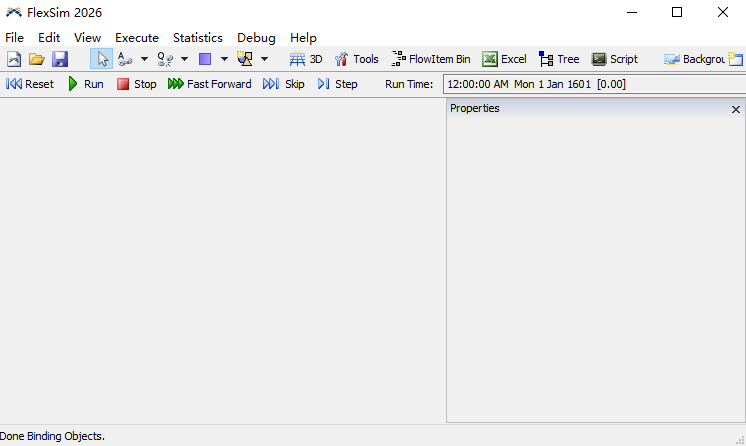Open the File menu

click(14, 38)
